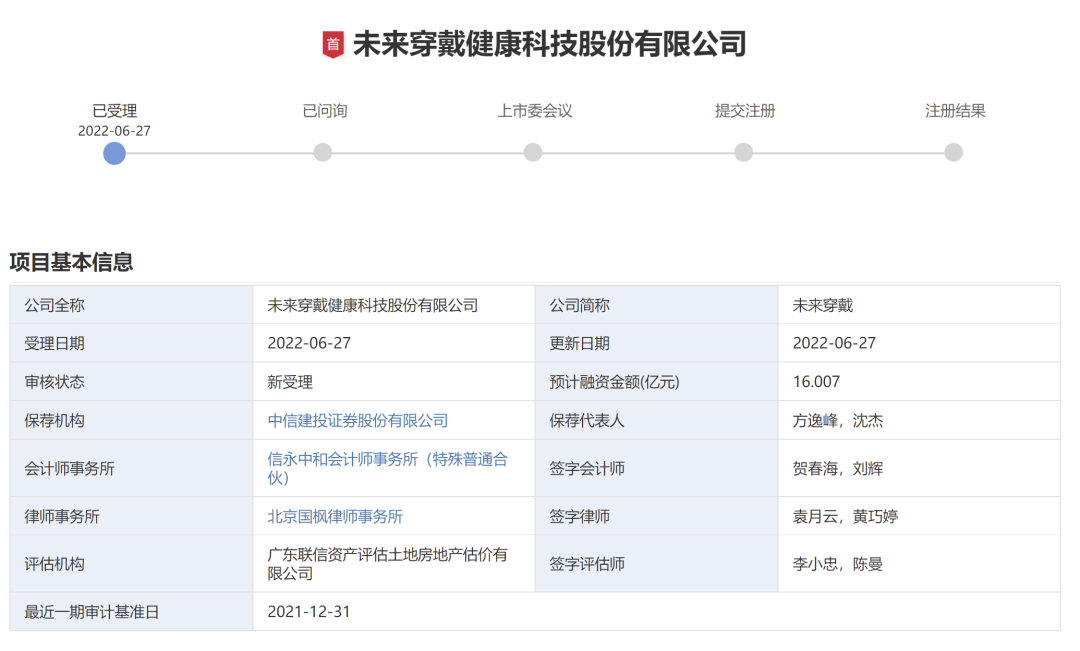
Task: Click the 预计融资金额(亿元) label
Action: point(614,382)
